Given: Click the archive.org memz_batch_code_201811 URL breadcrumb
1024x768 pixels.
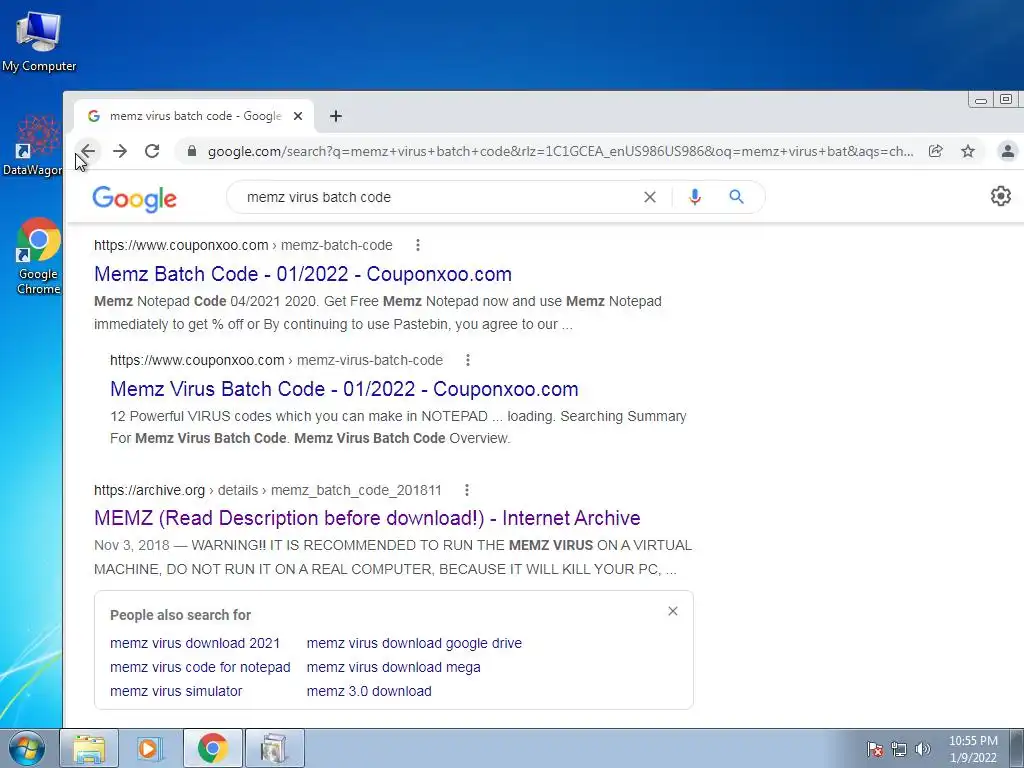Looking at the screenshot, I should tap(268, 490).
